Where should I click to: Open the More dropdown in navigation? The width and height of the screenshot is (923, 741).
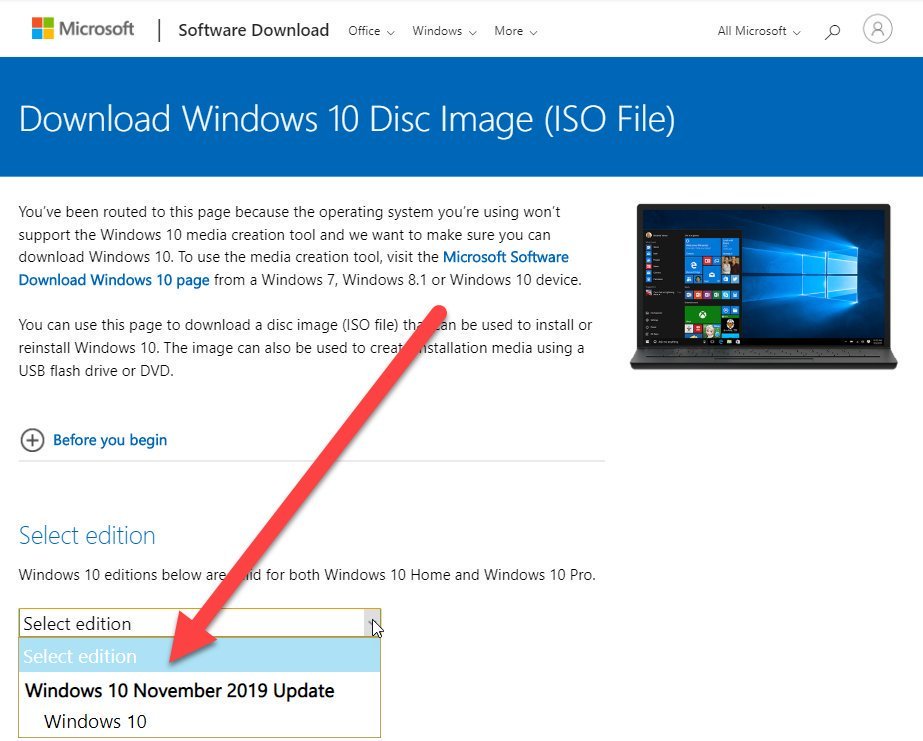click(x=515, y=31)
